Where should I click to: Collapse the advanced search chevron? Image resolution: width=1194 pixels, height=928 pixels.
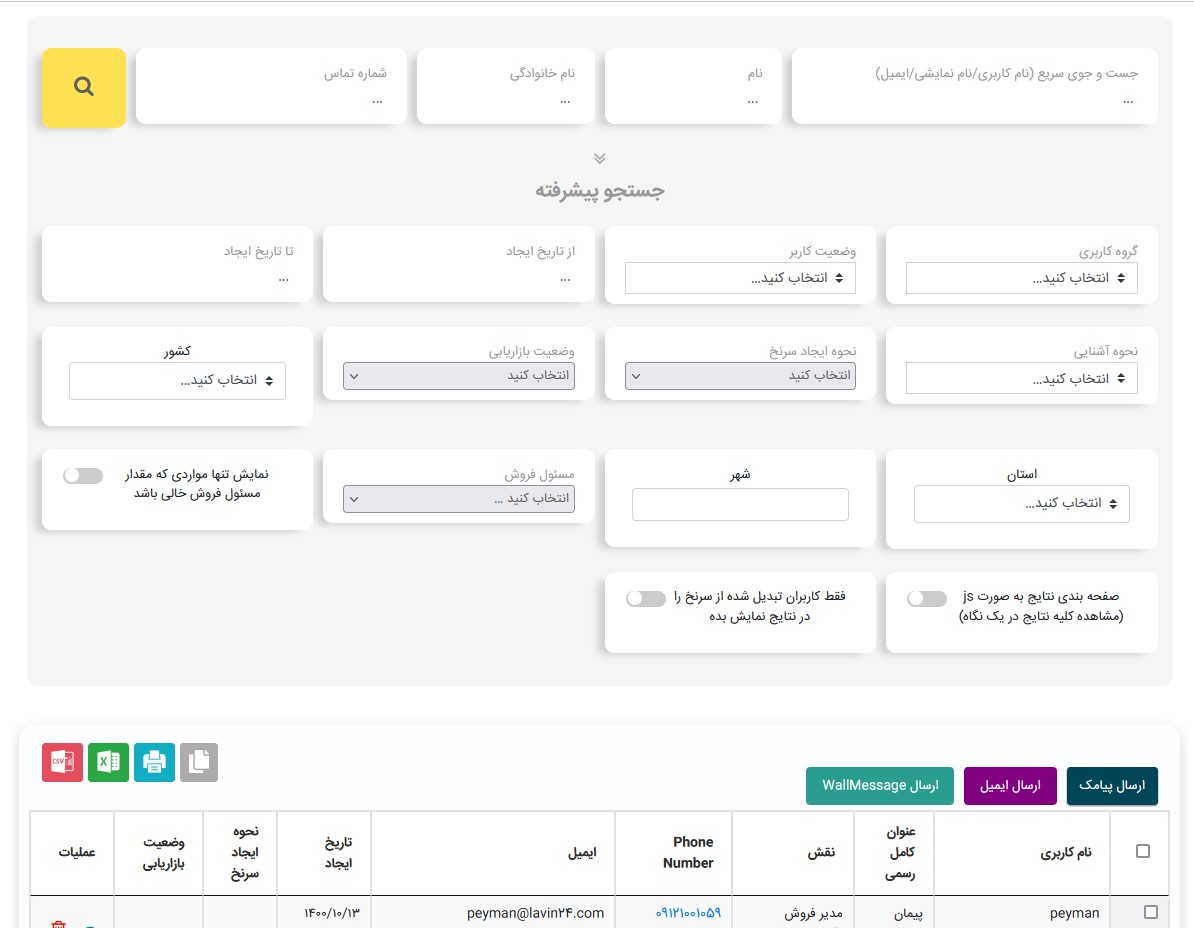pyautogui.click(x=599, y=158)
